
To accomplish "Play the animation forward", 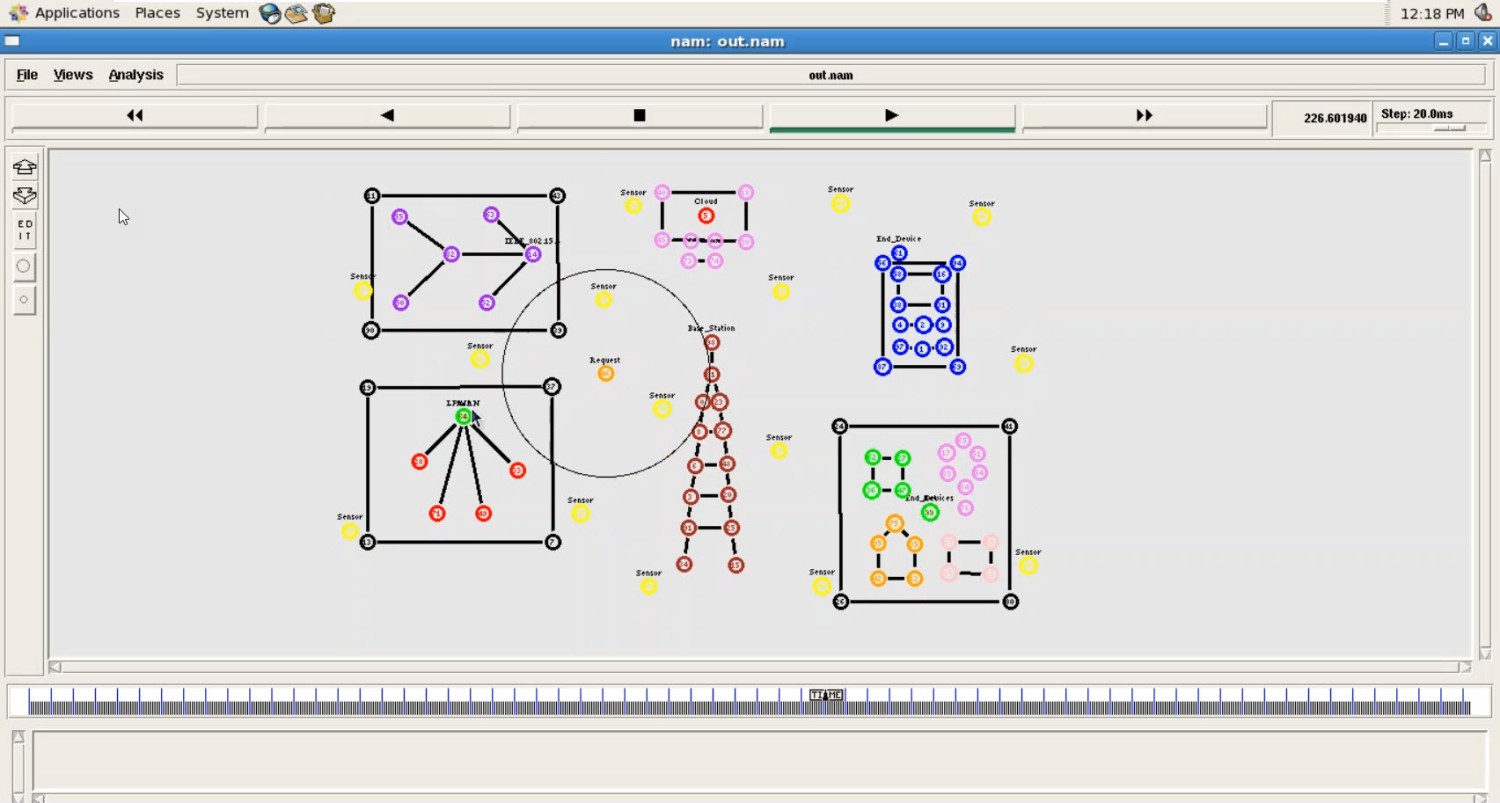I will point(891,116).
